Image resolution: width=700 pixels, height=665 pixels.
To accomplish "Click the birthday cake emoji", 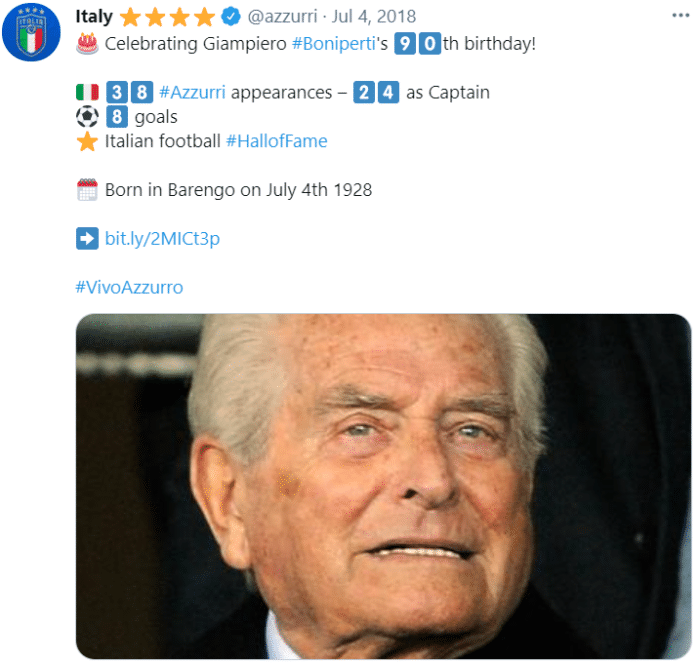I will coord(87,44).
